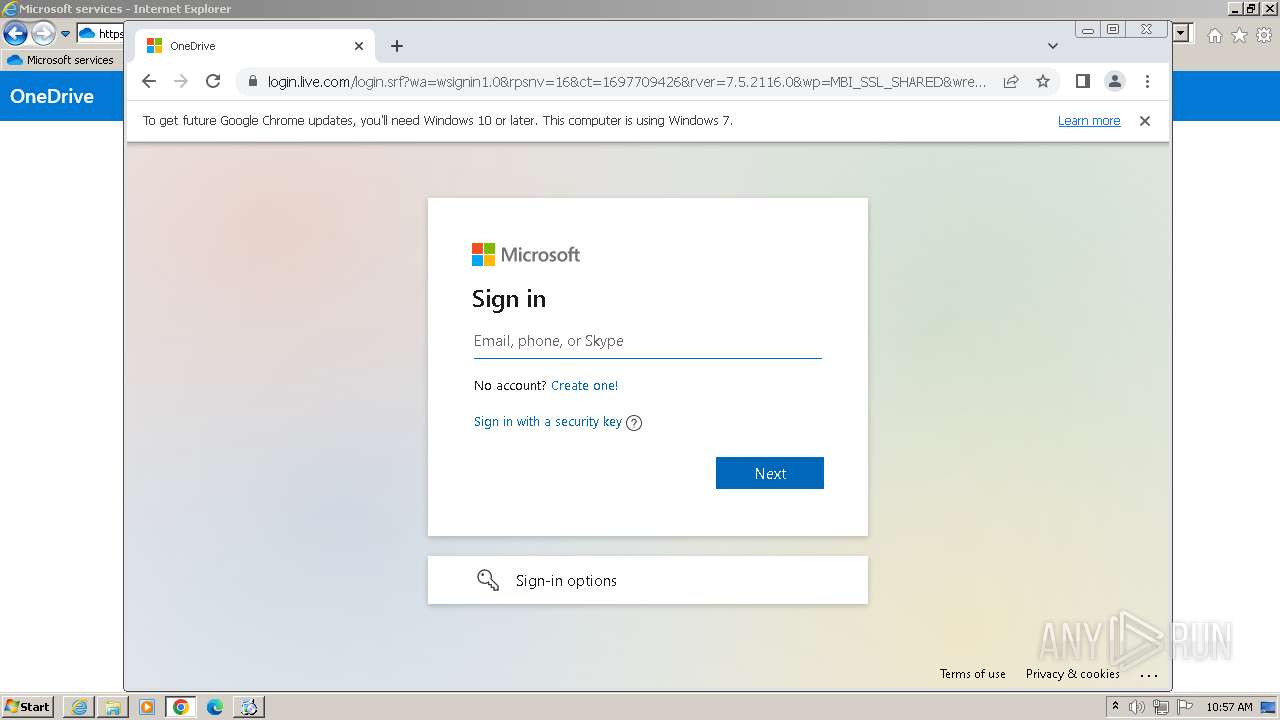
Task: Open the media player taskbar icon
Action: click(x=147, y=707)
